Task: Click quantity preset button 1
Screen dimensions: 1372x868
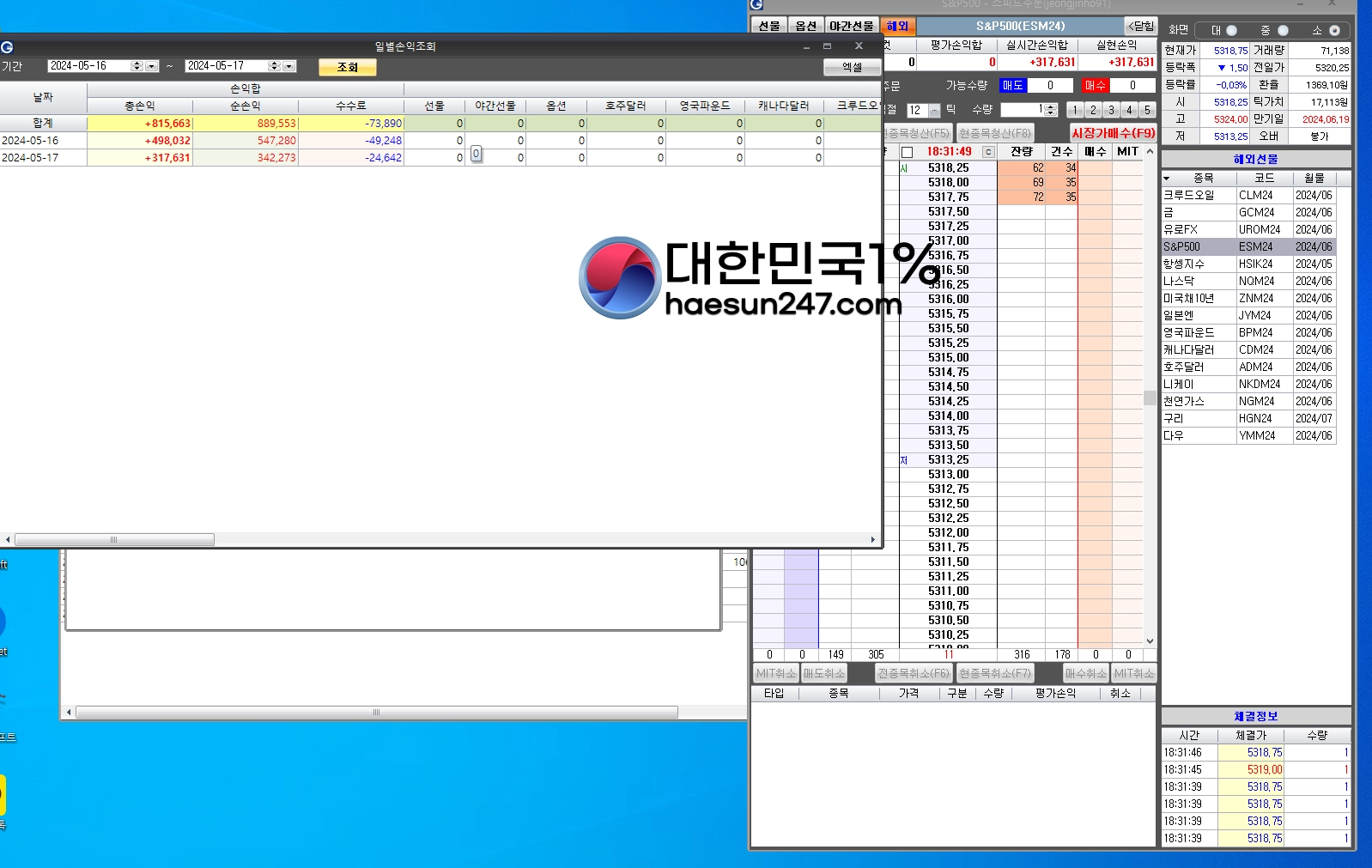Action: click(1075, 110)
